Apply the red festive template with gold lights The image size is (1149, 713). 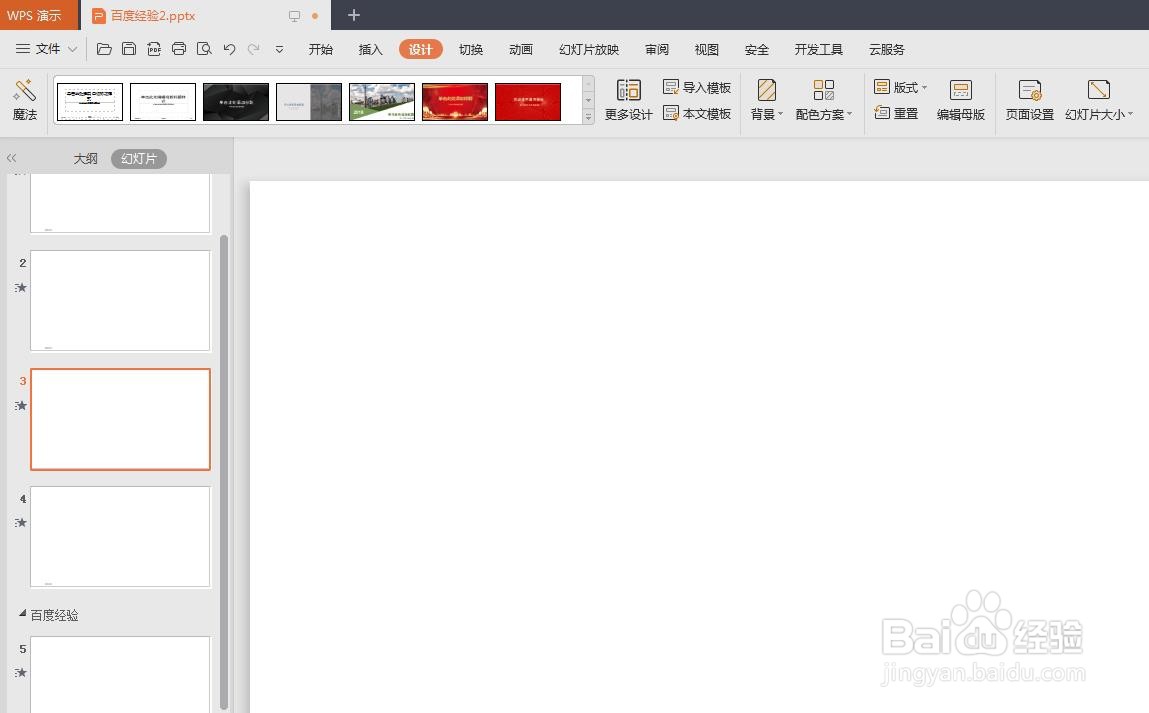(x=455, y=102)
